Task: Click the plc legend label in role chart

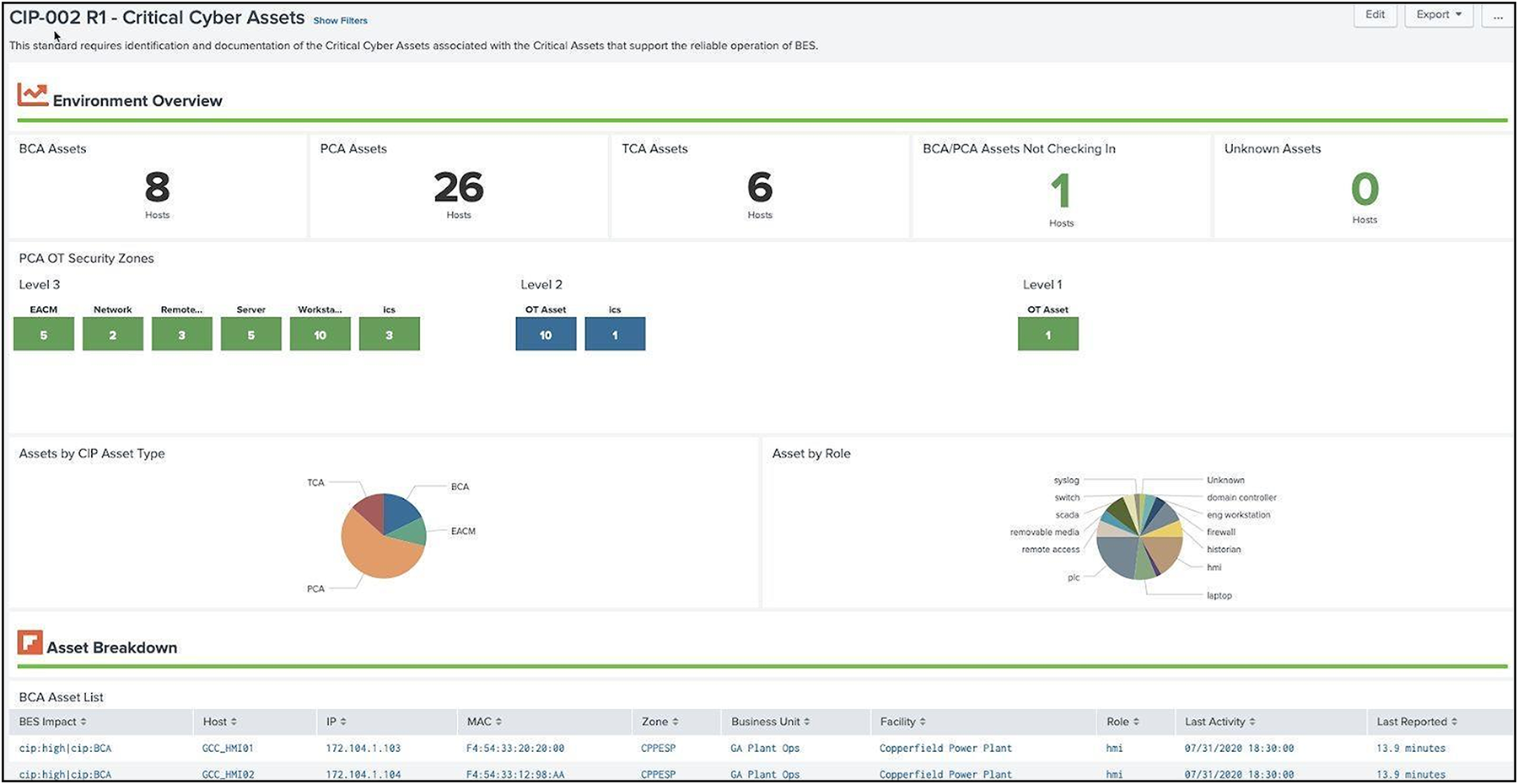Action: 1074,577
